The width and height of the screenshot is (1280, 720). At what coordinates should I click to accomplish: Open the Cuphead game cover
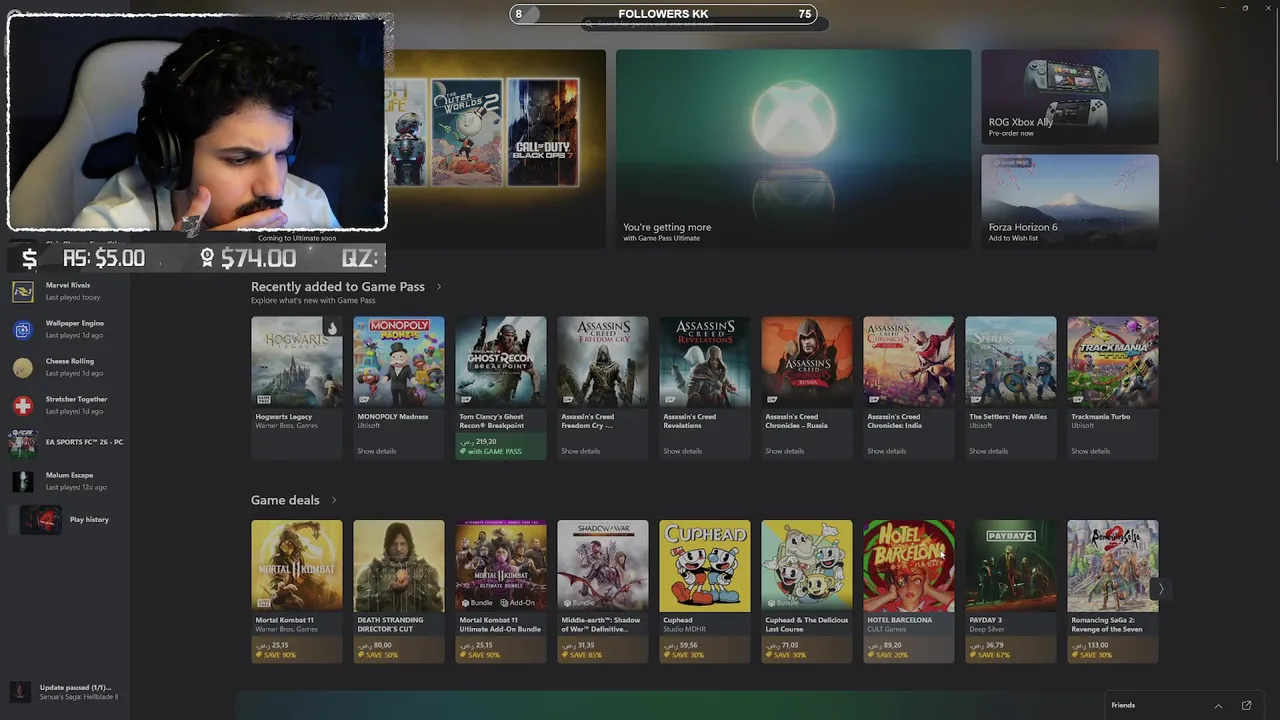click(x=705, y=565)
